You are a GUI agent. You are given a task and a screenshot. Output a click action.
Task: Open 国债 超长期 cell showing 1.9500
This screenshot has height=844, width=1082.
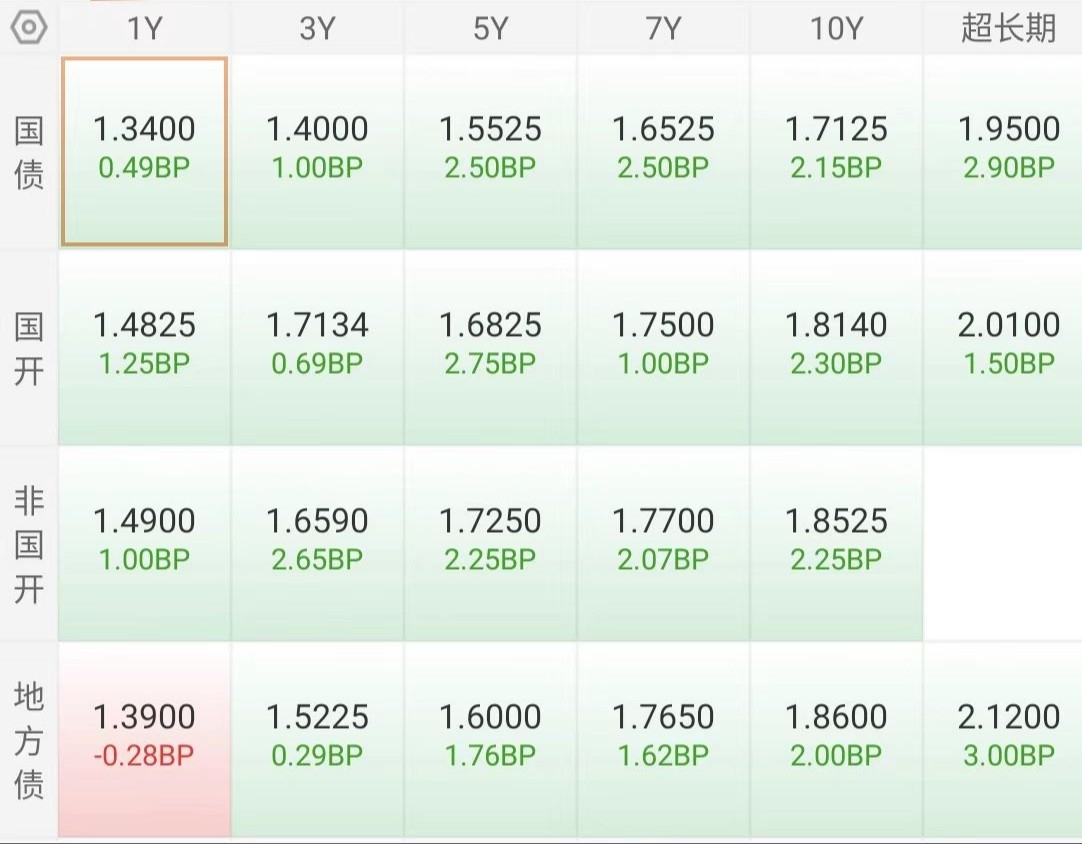1003,152
